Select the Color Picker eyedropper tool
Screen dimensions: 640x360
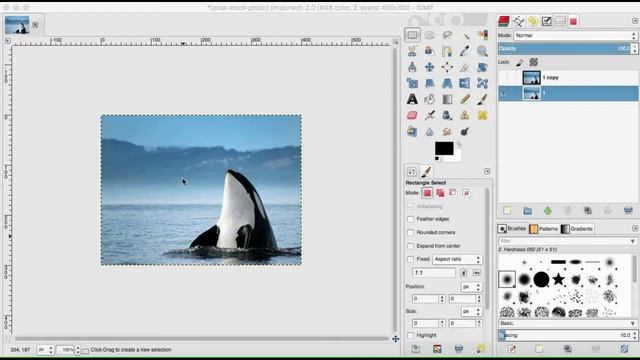point(465,51)
